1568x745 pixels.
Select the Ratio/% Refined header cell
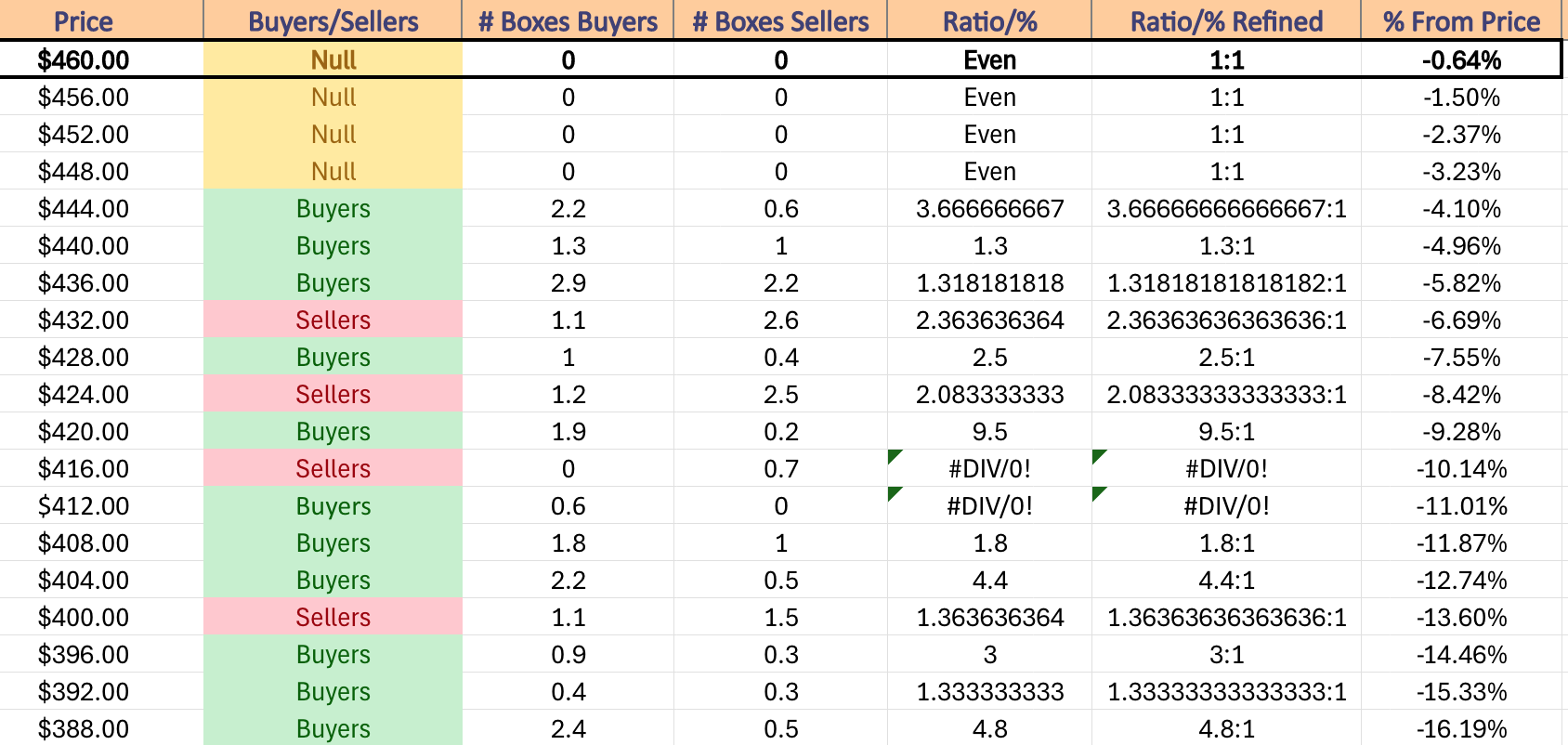pos(1226,20)
